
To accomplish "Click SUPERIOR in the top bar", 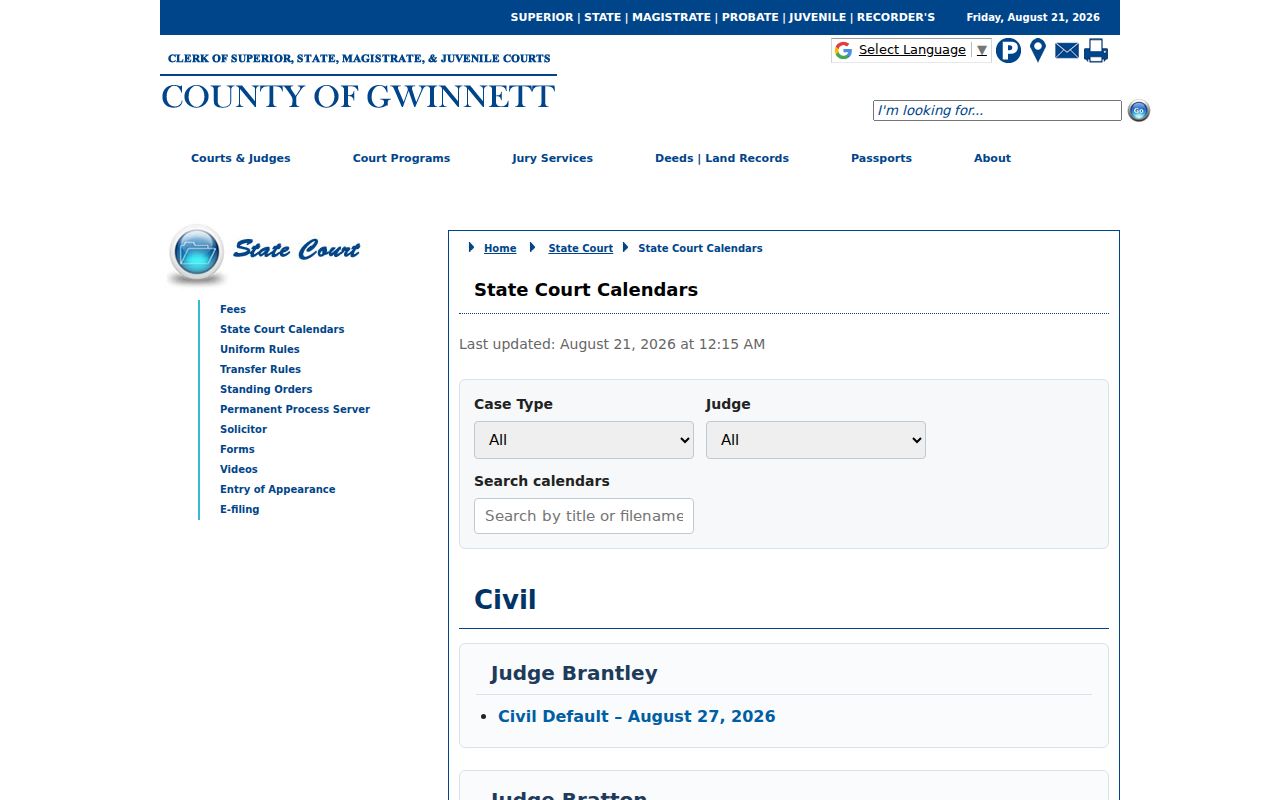I will click(542, 17).
